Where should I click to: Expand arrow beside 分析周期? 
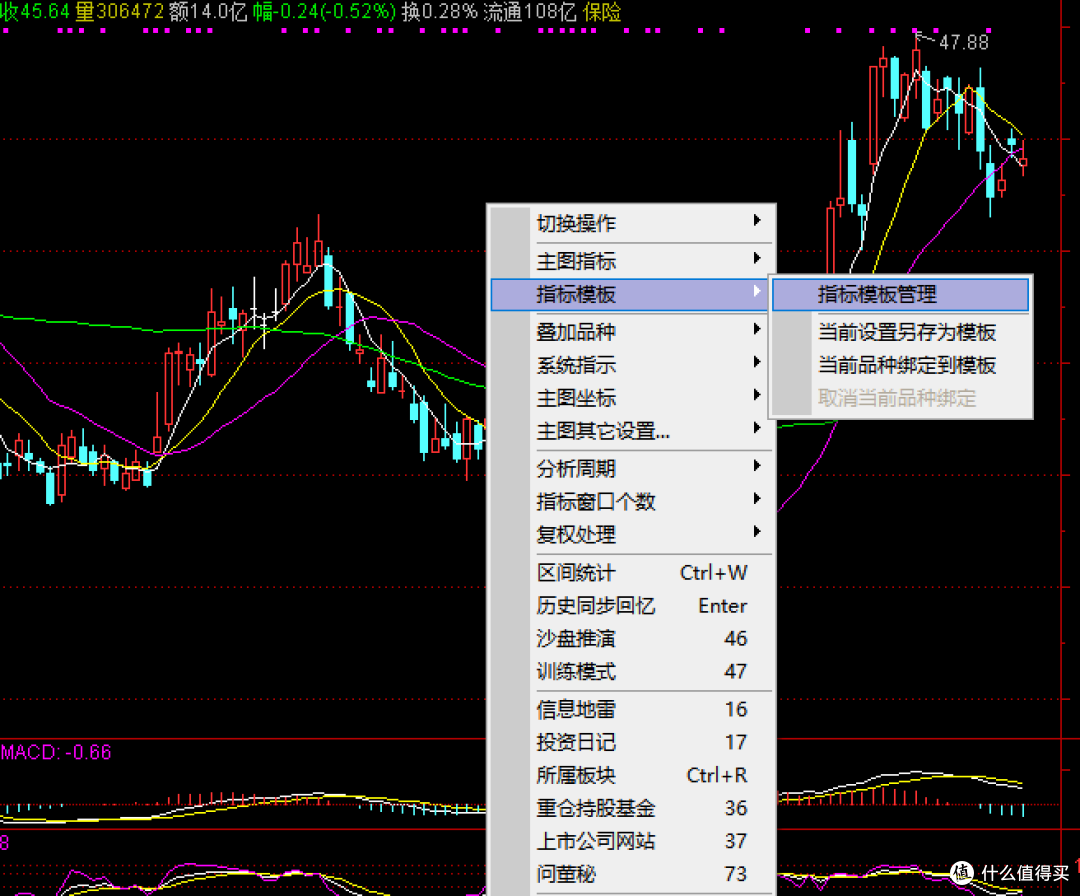[x=756, y=466]
